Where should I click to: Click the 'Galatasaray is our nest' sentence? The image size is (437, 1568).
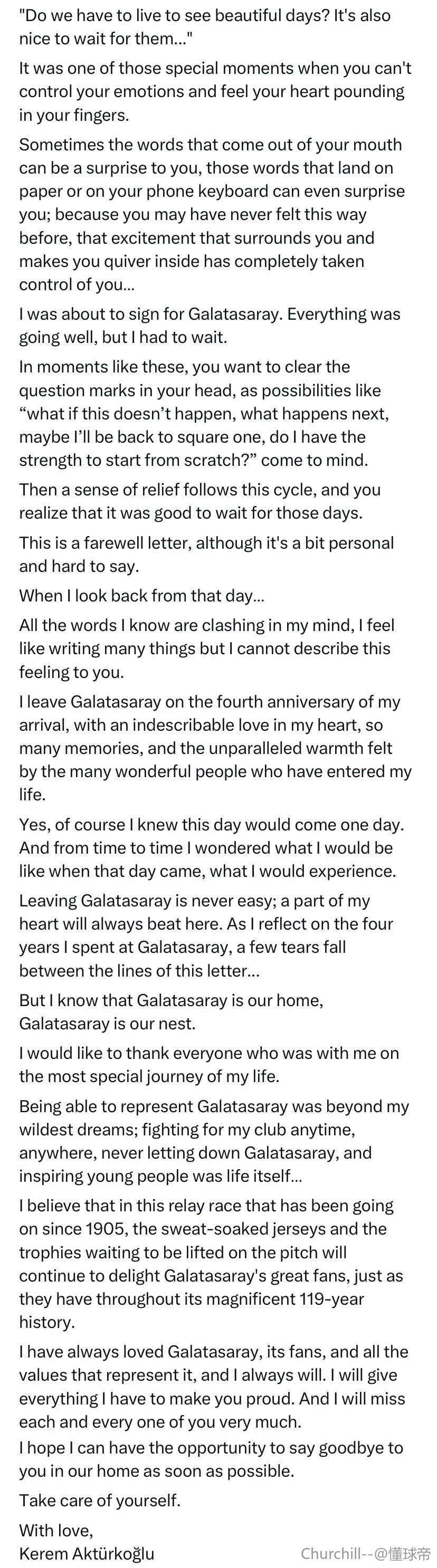coord(107,1023)
